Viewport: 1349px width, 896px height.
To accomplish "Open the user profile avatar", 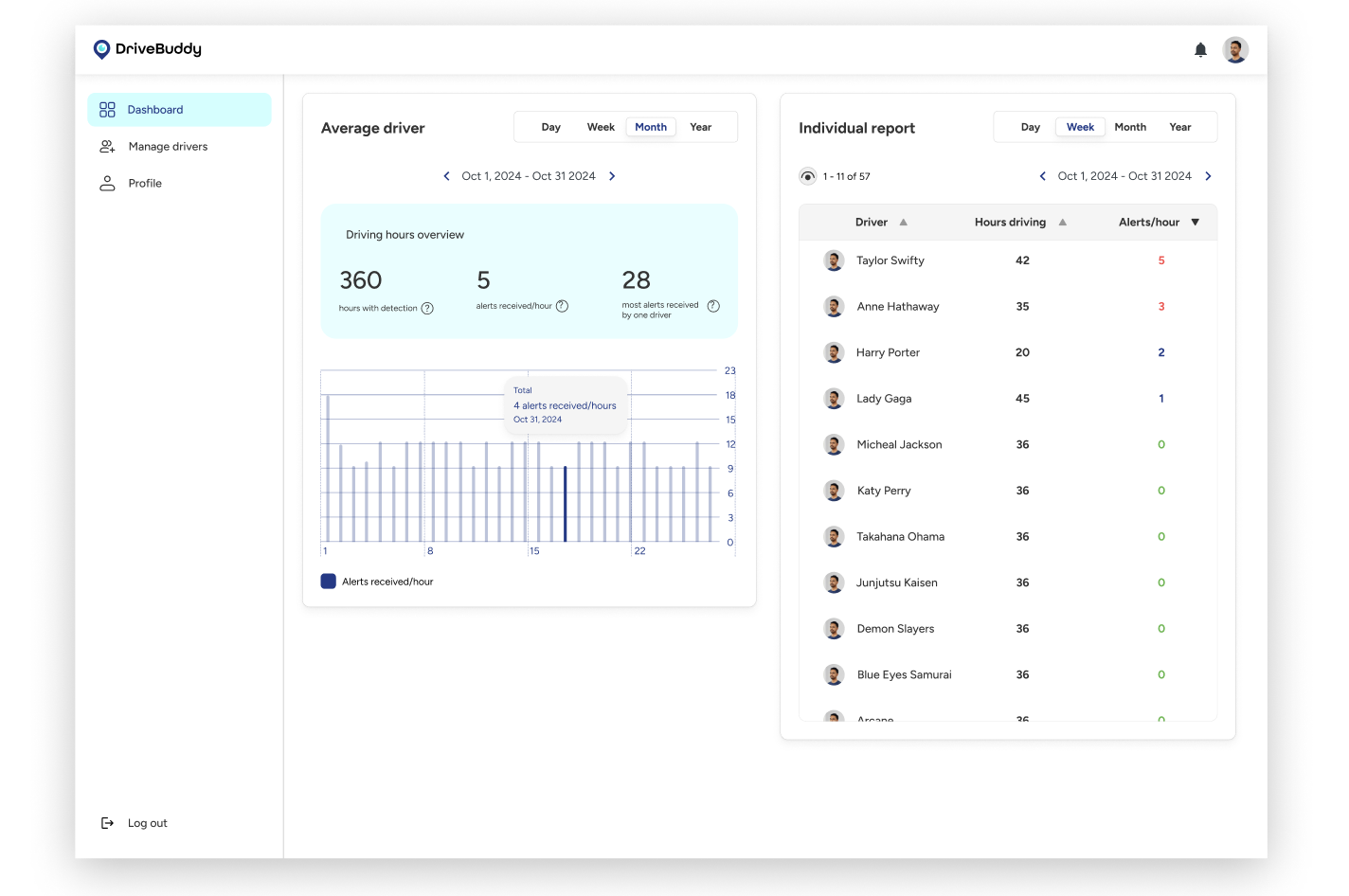I will [x=1235, y=50].
